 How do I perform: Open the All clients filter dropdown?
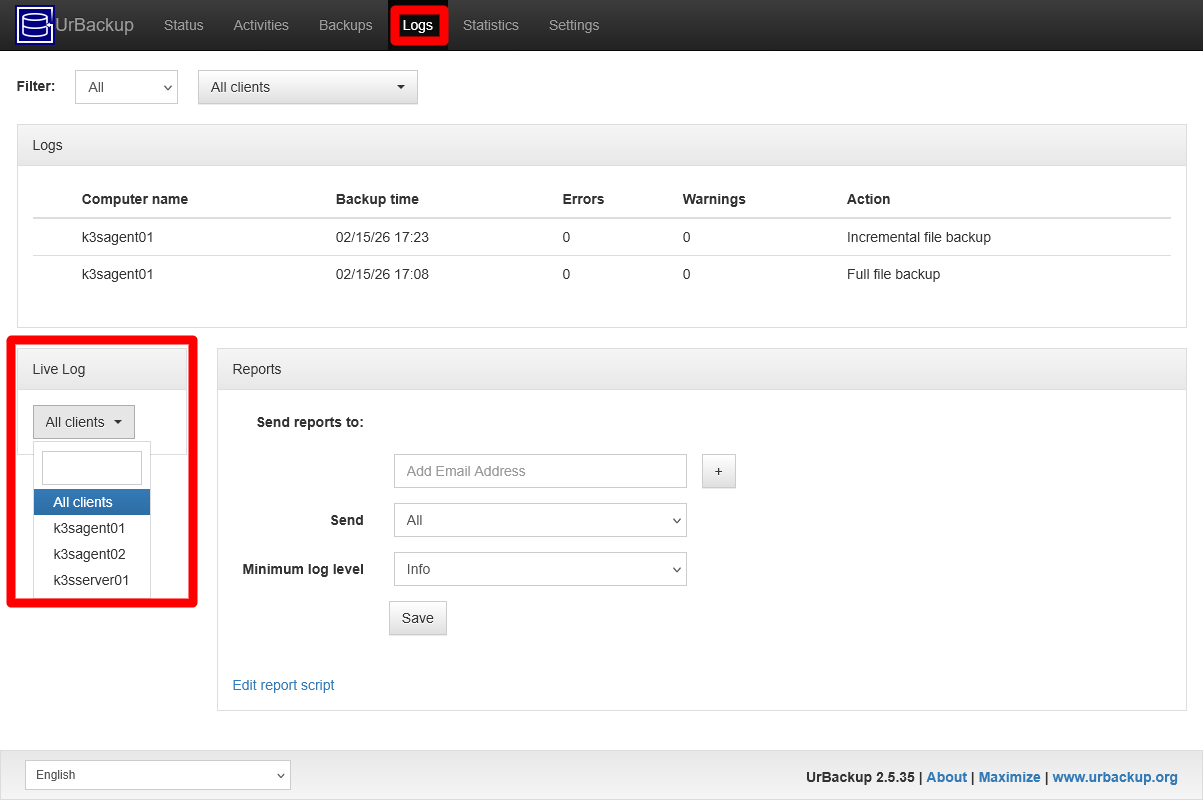(x=307, y=87)
